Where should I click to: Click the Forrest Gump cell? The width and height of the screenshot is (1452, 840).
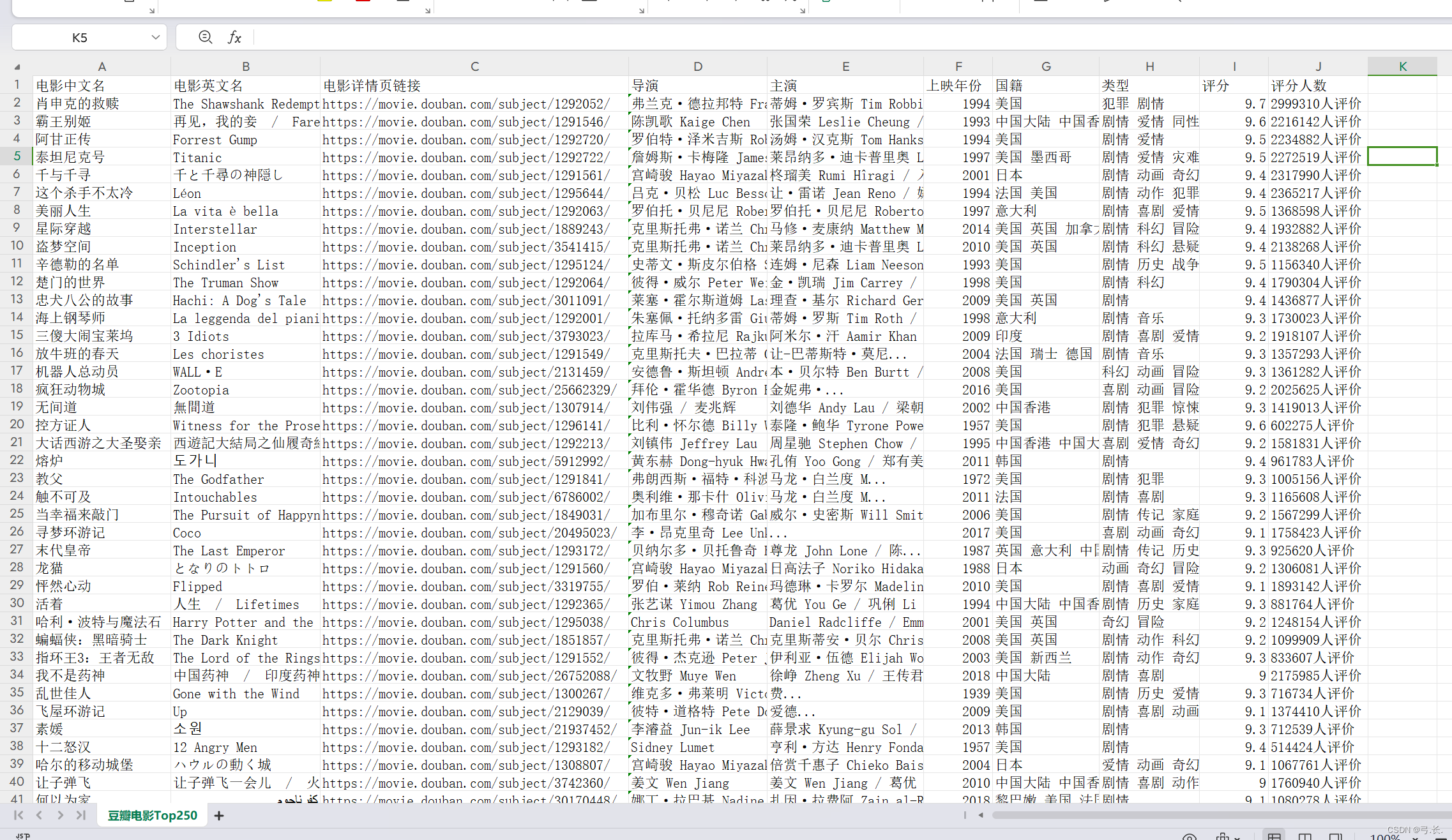pos(246,139)
